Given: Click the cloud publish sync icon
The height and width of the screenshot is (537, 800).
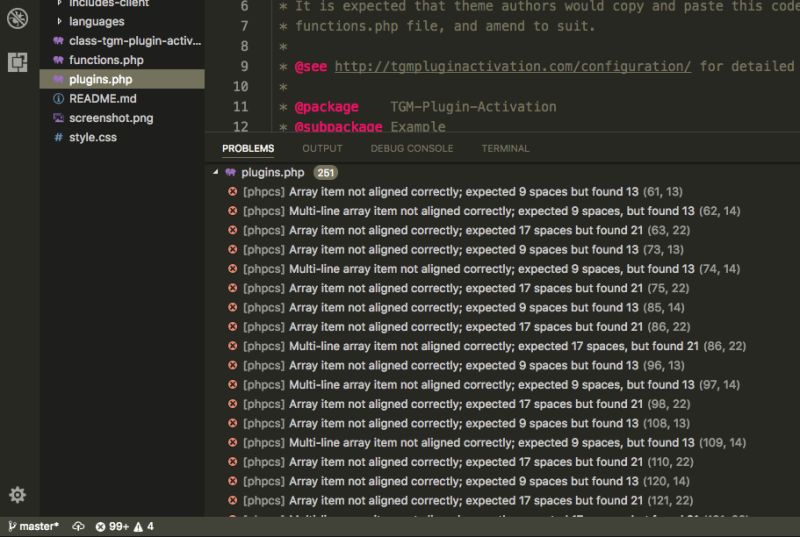Looking at the screenshot, I should pos(78,526).
